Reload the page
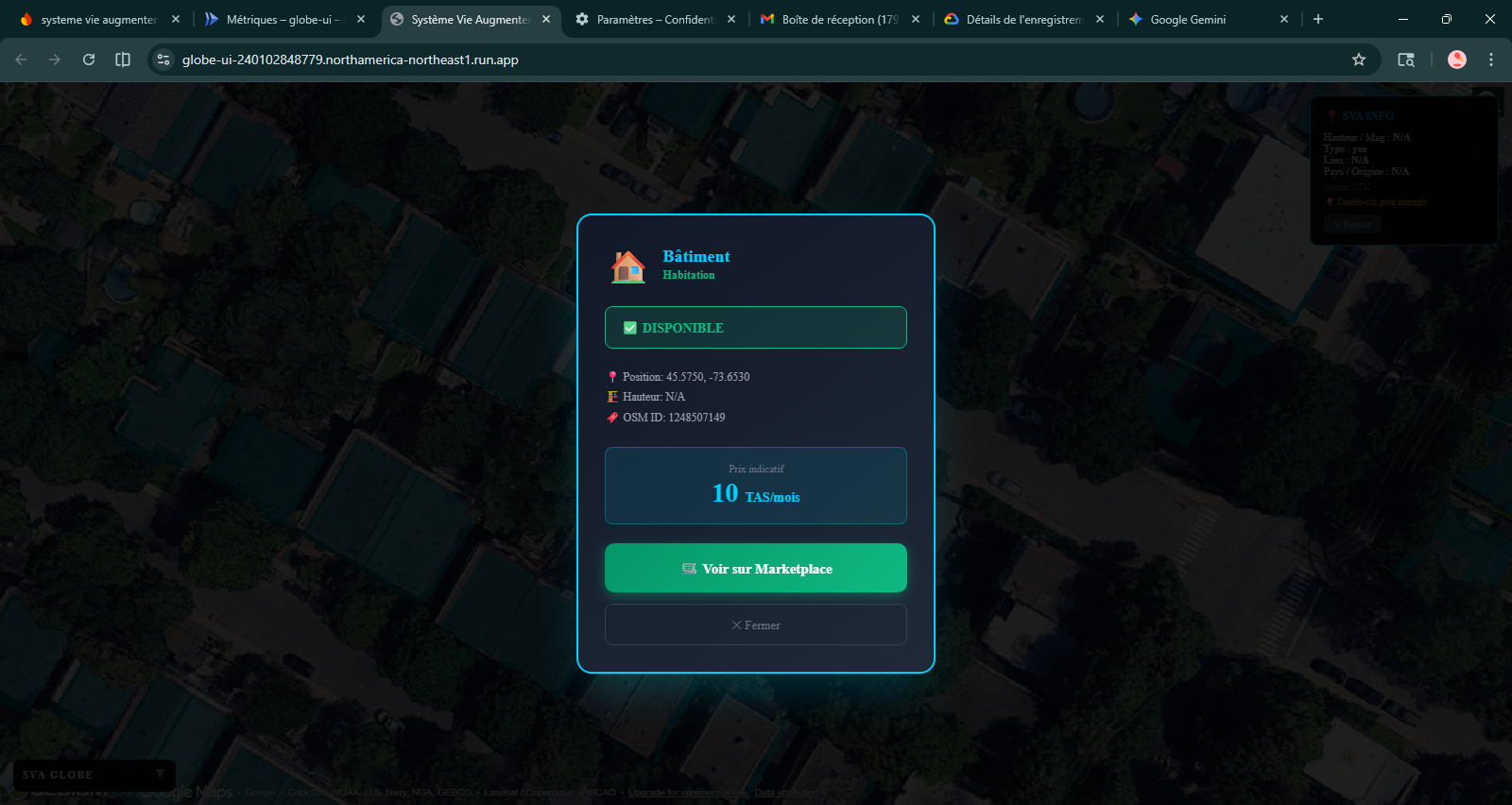Image resolution: width=1512 pixels, height=805 pixels. coord(89,60)
